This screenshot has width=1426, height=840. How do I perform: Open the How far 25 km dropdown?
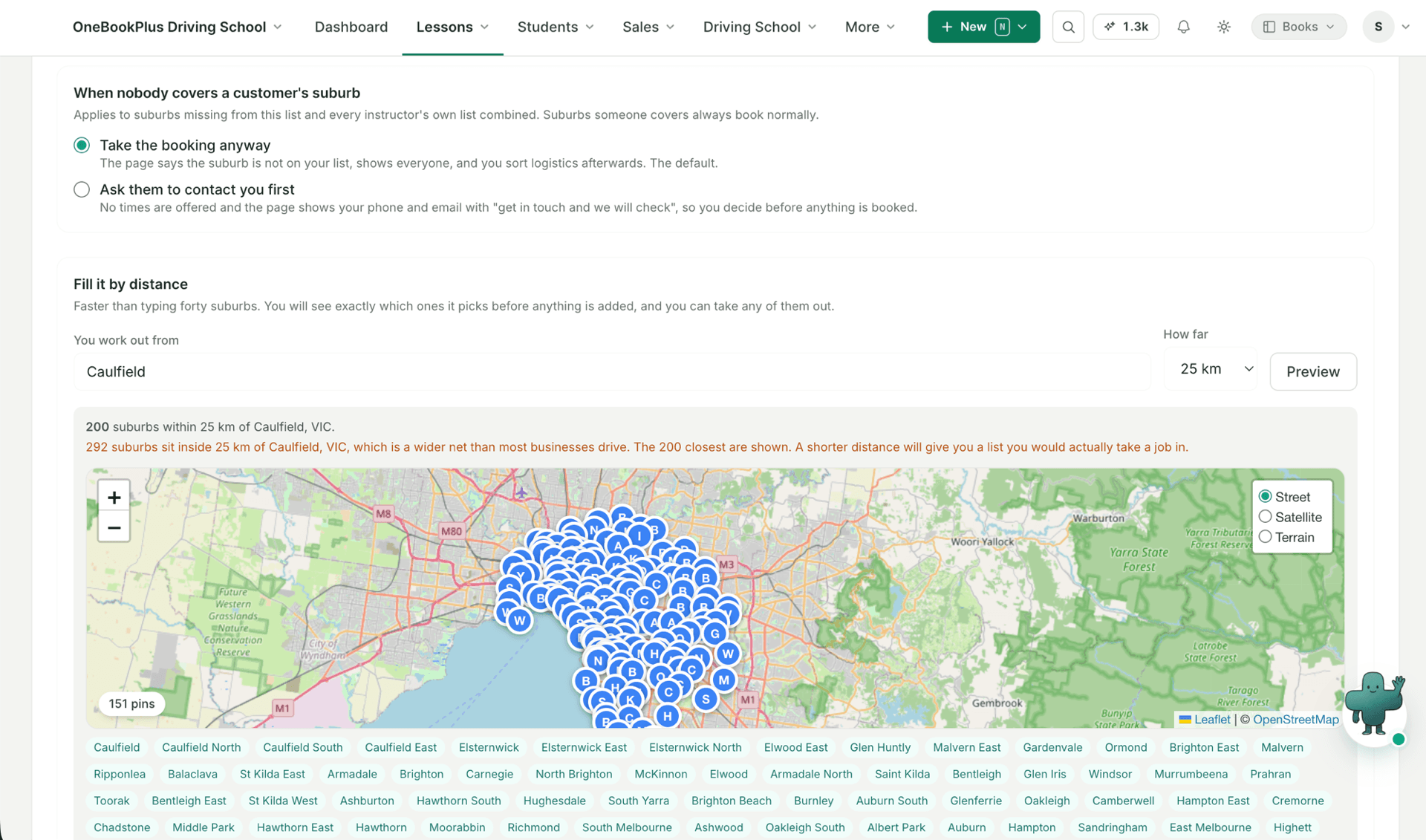tap(1211, 369)
